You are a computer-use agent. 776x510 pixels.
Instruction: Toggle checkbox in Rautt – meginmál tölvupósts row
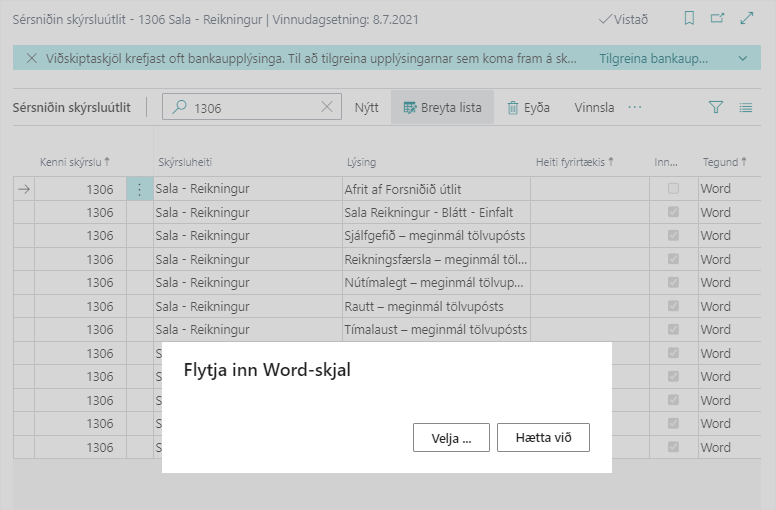click(x=673, y=306)
